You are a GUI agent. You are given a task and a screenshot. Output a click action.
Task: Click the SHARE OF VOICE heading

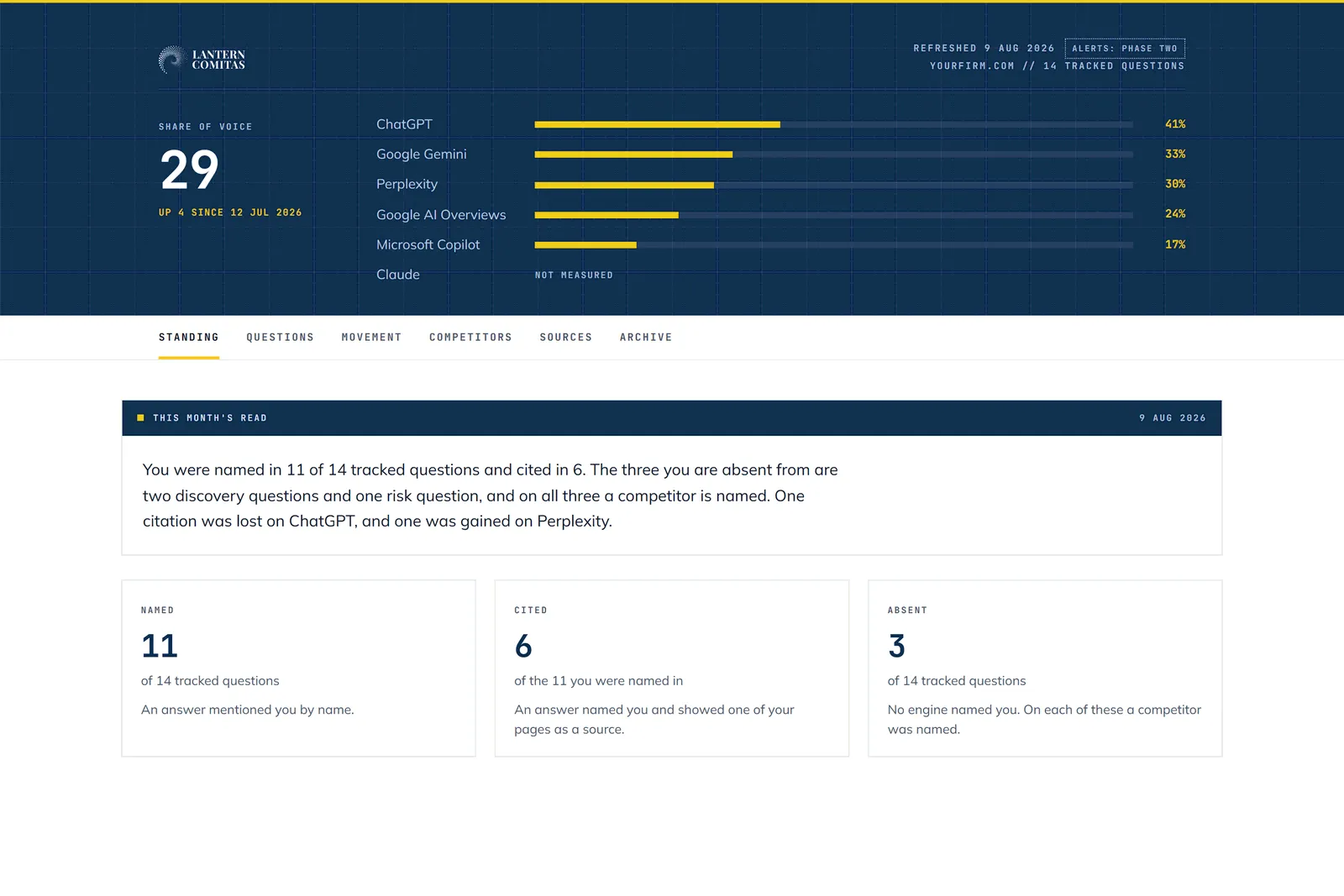206,127
